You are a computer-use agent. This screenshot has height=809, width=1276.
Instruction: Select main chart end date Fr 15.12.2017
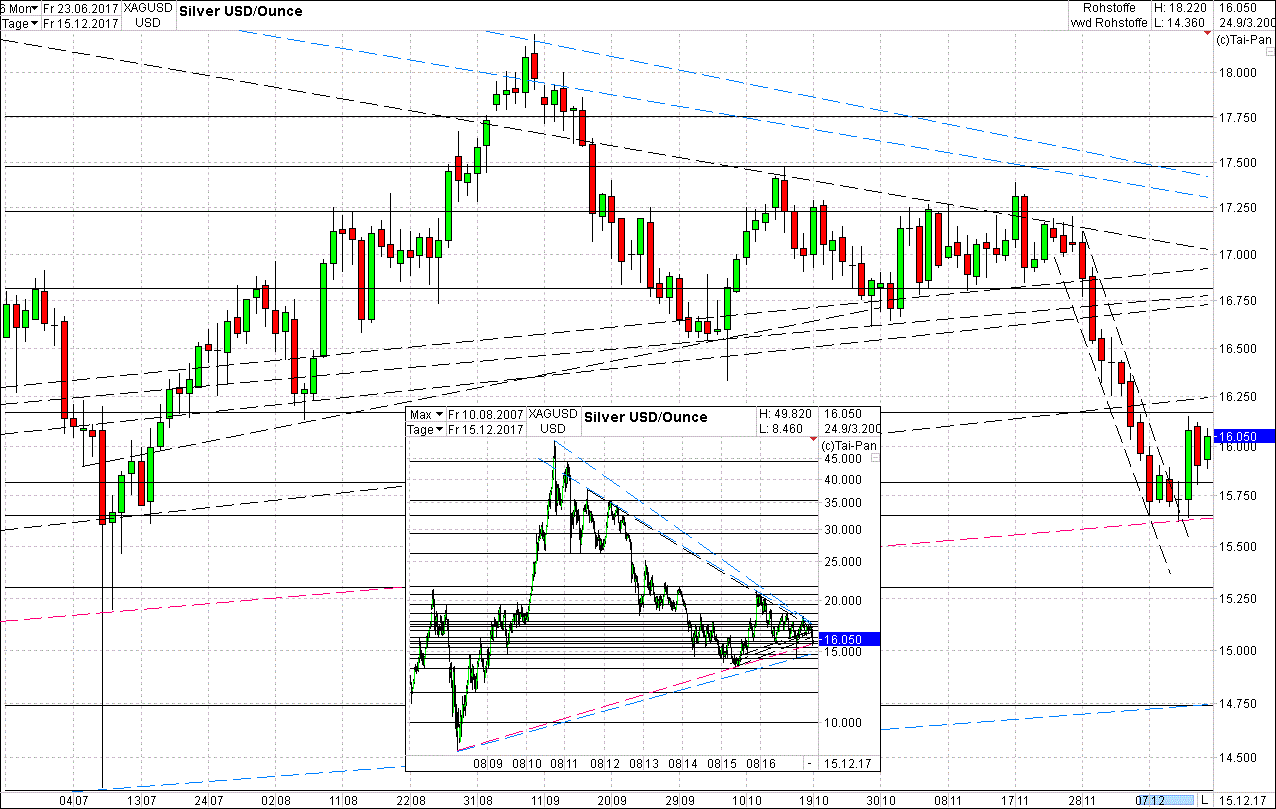[83, 23]
